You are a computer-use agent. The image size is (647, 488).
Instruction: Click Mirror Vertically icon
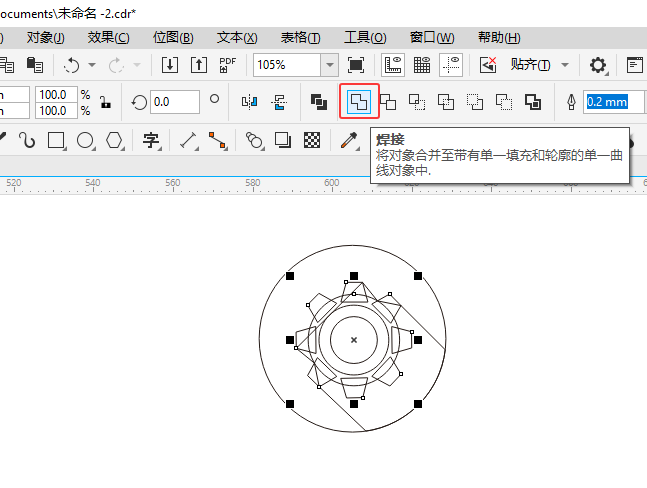pyautogui.click(x=279, y=101)
